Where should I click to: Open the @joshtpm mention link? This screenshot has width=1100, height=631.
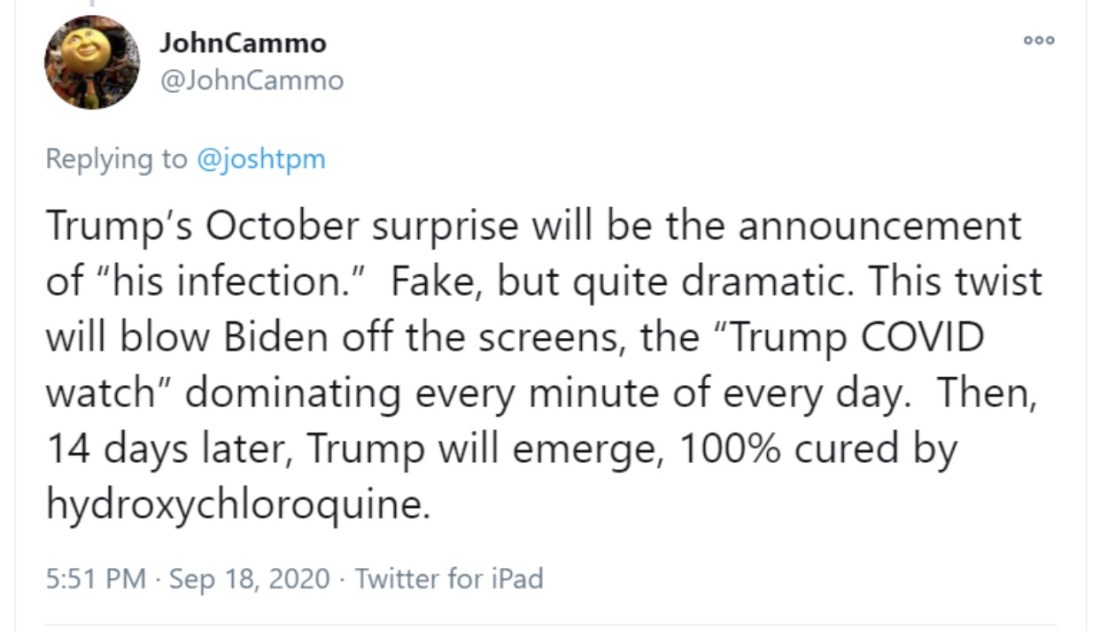point(261,159)
